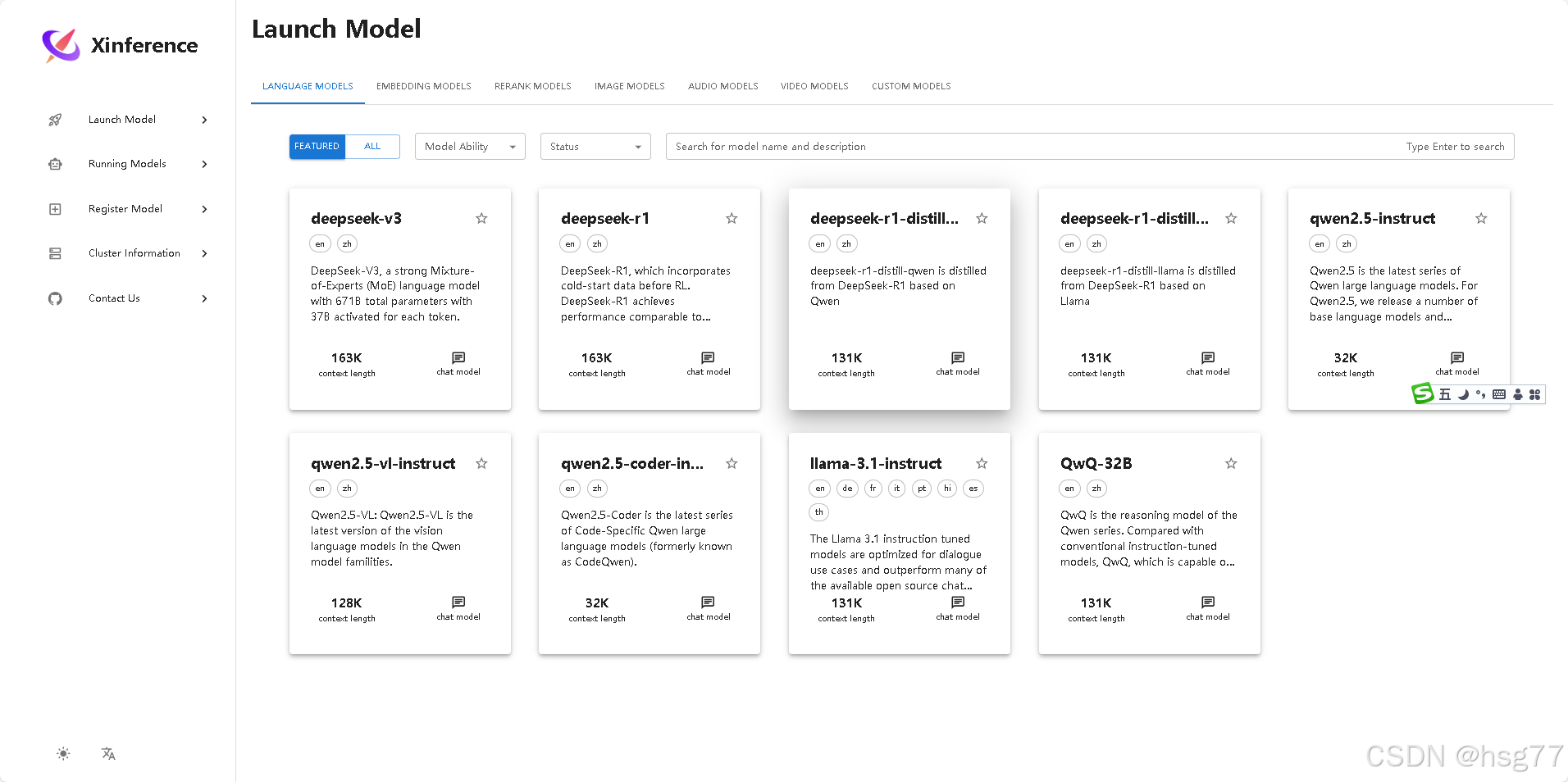Click chat model icon on qwen2.5-instruct card

coord(1457,357)
